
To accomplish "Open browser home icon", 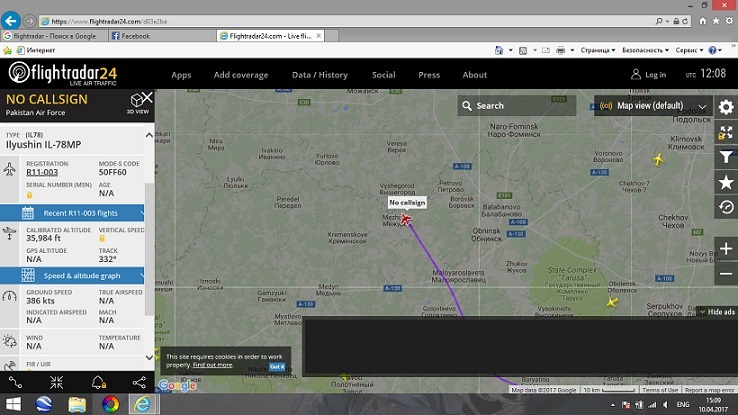I will (x=702, y=21).
